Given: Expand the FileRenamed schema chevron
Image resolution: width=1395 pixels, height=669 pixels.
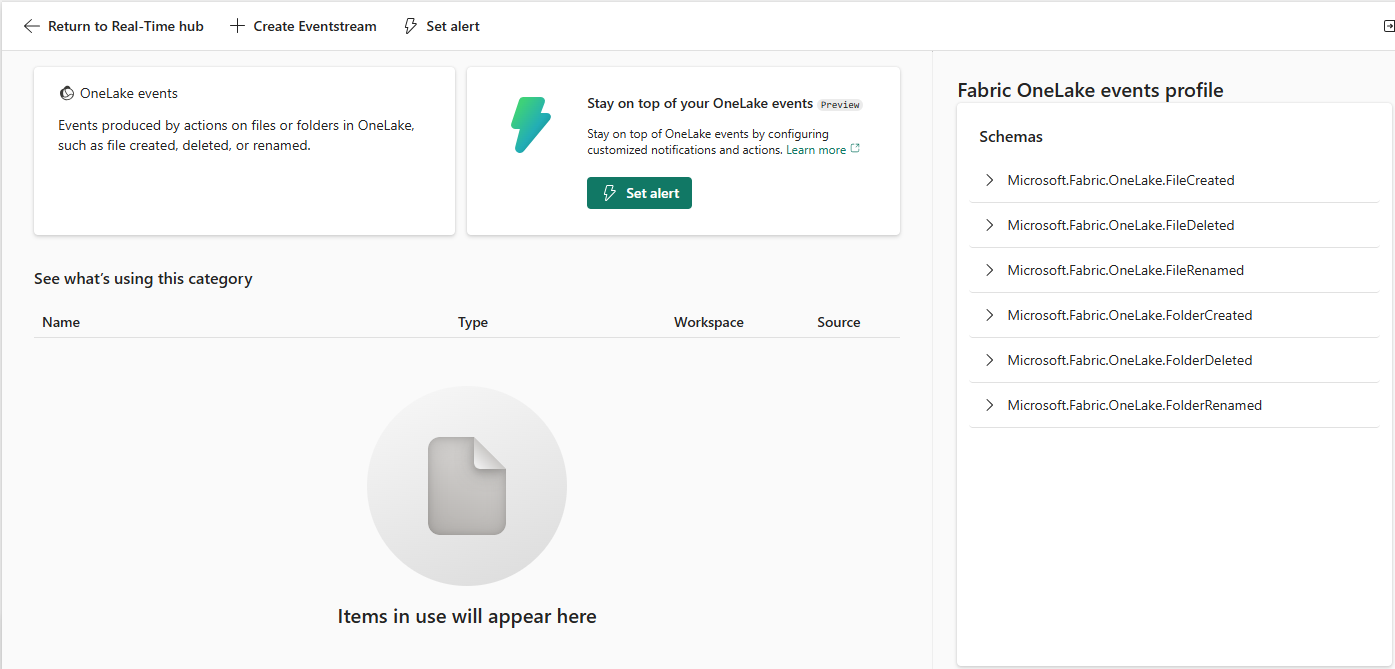Looking at the screenshot, I should (990, 270).
